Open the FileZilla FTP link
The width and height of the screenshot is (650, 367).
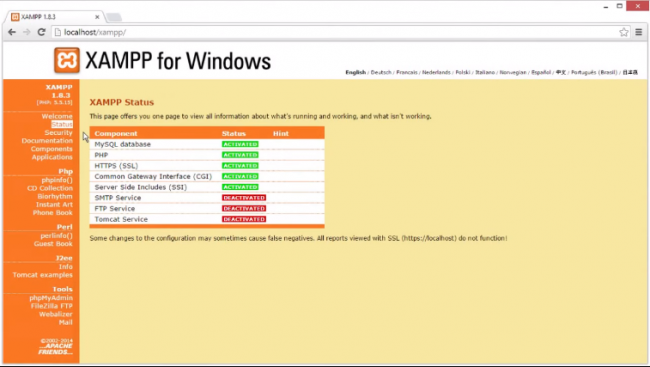pos(51,306)
